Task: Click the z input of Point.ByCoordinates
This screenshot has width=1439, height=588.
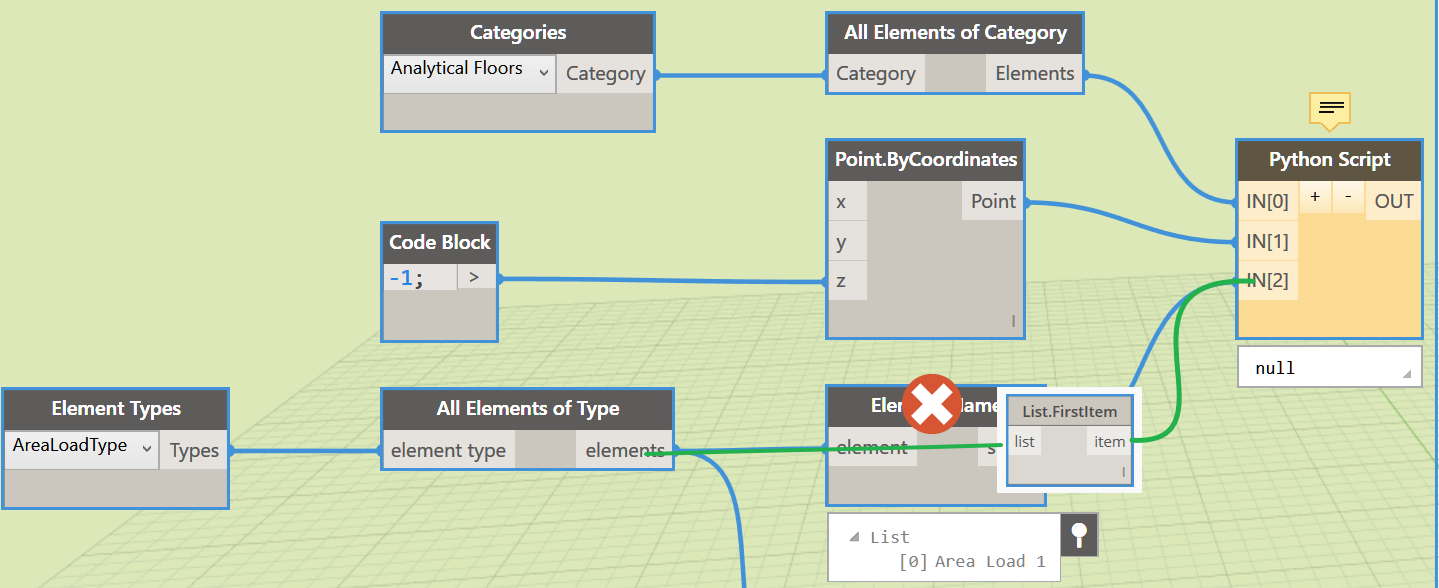Action: (841, 281)
